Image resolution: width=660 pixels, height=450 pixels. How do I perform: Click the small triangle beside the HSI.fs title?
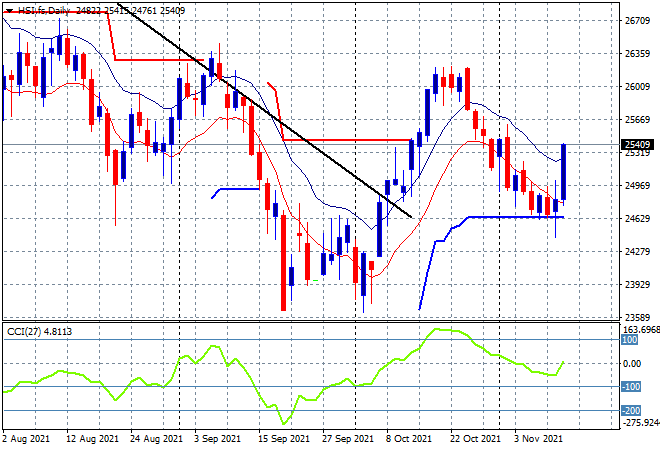pos(9,11)
